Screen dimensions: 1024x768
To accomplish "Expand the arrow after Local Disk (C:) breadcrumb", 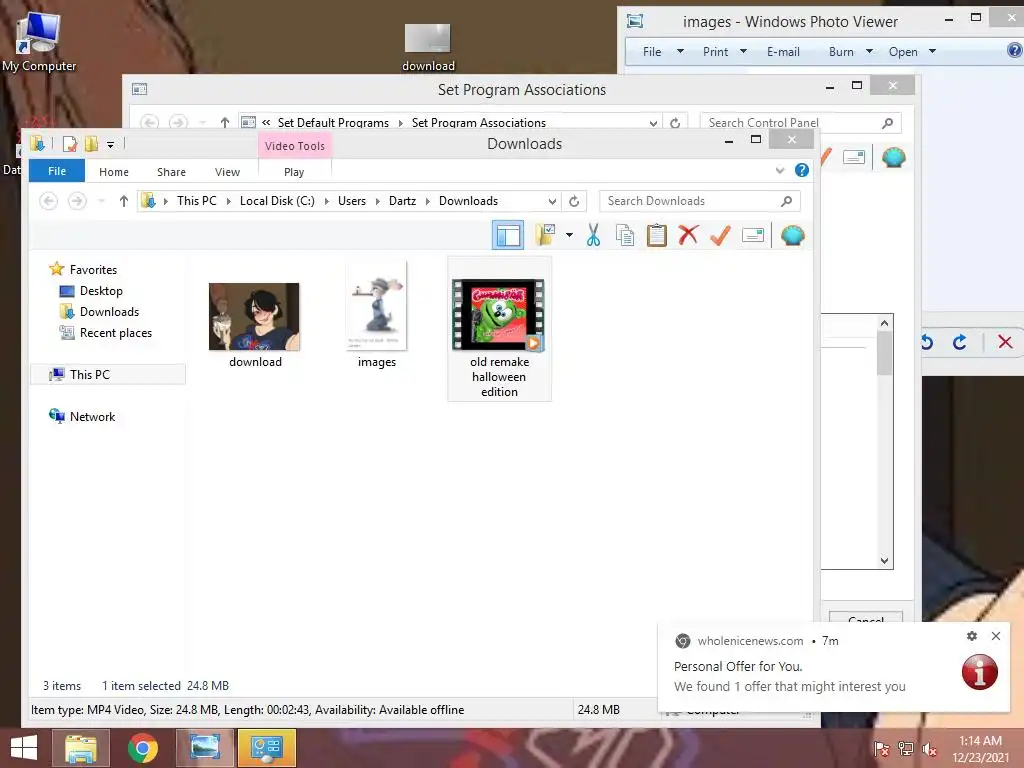I will pos(327,201).
